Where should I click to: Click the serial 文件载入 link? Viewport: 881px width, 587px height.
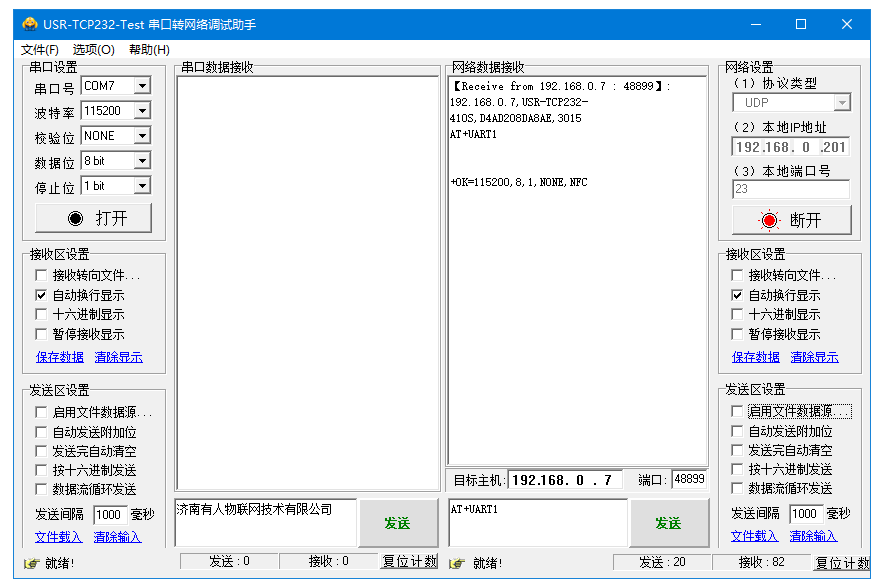[x=58, y=537]
